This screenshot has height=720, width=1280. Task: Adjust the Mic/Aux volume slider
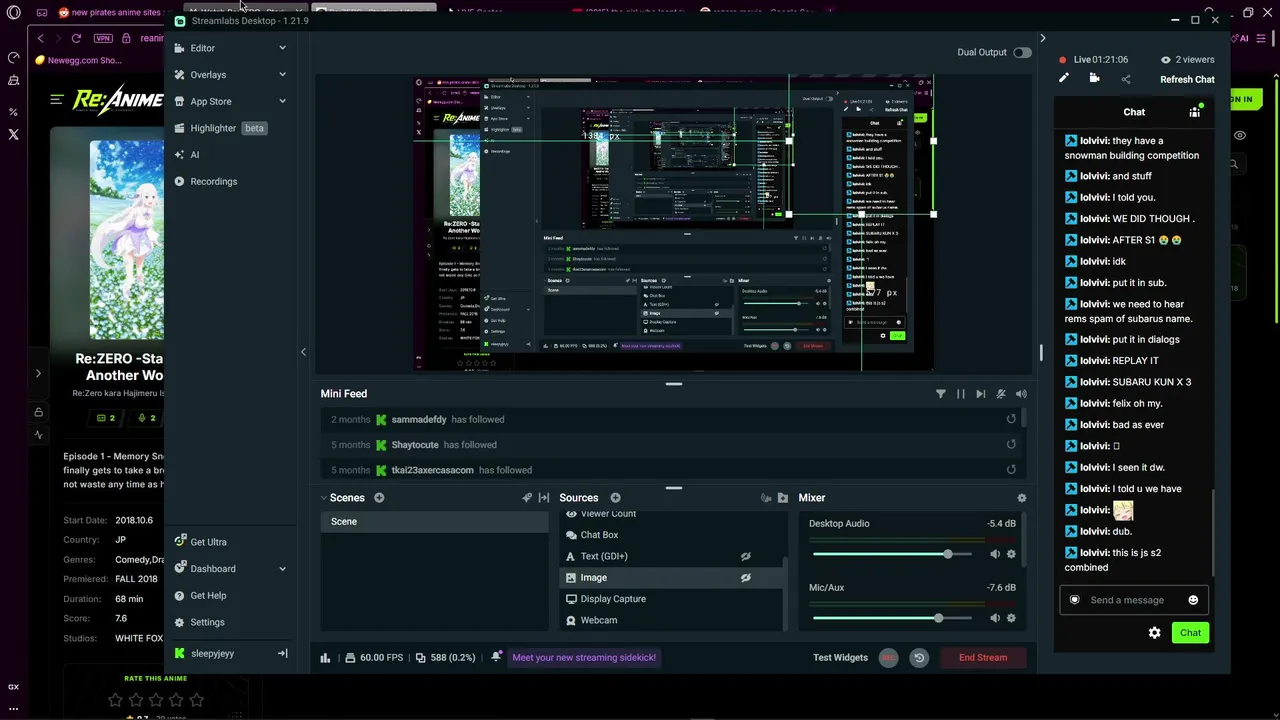pos(892,618)
